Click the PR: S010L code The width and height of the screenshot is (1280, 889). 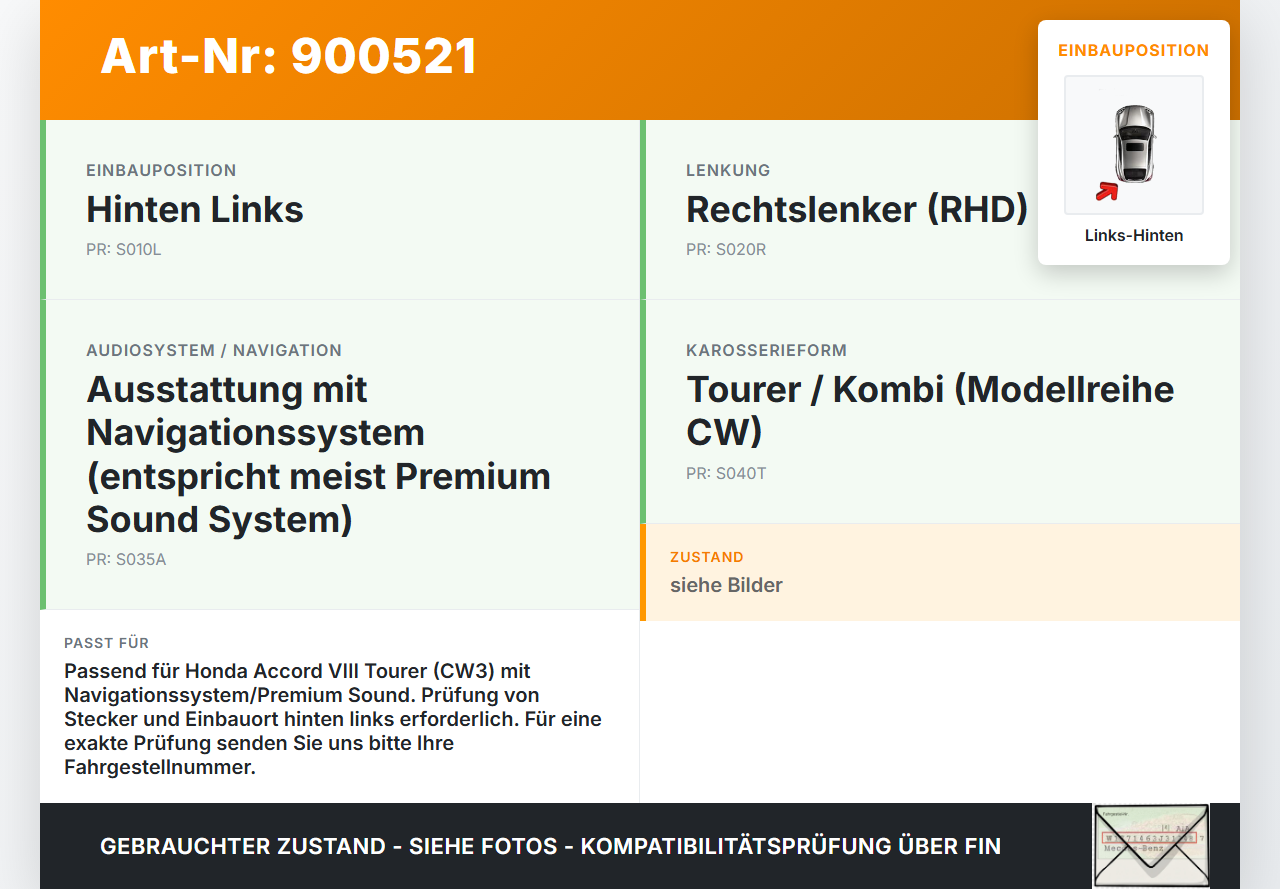pyautogui.click(x=124, y=249)
